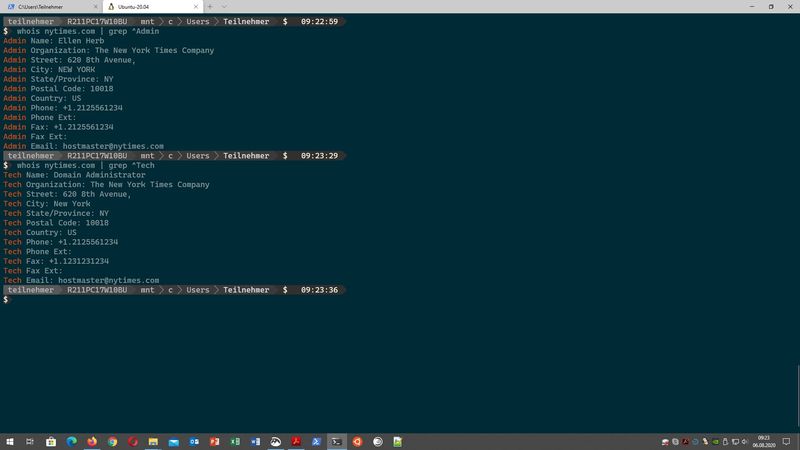Viewport: 800px width, 450px height.
Task: Click 'Admin Organization: The New York Times Company'
Action: 109,51
